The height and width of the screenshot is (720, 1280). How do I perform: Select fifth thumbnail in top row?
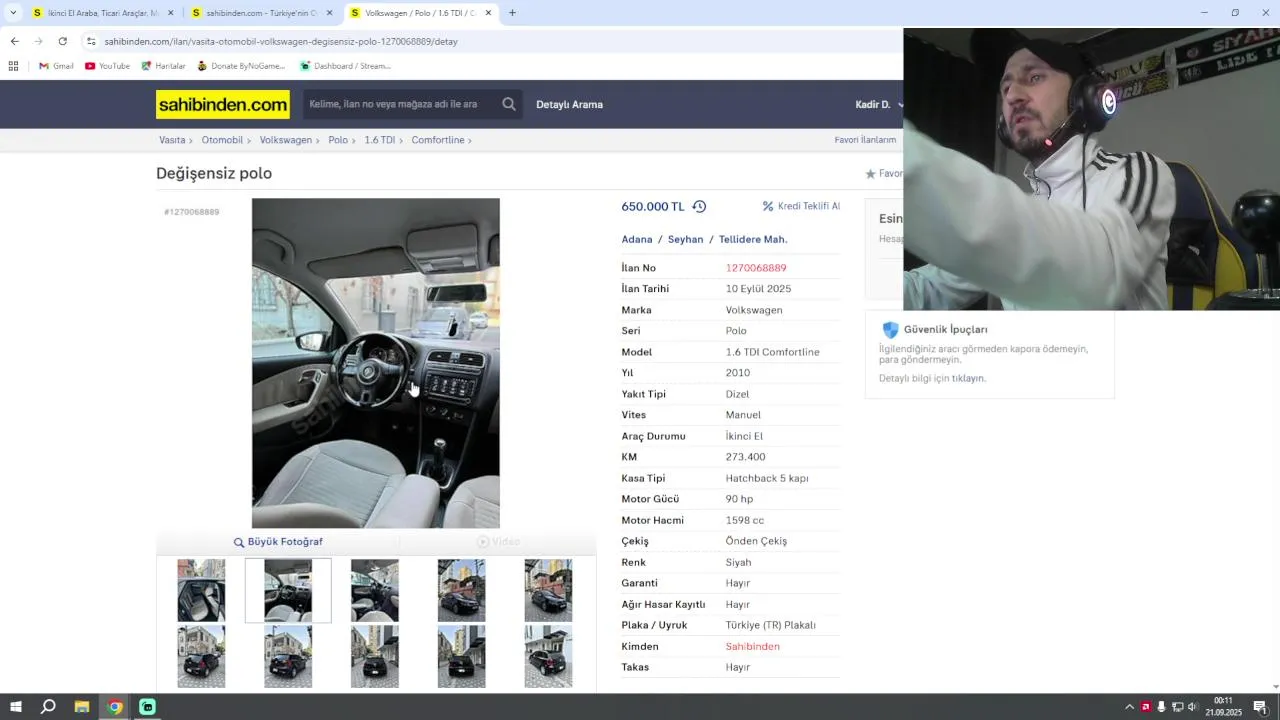(x=549, y=590)
